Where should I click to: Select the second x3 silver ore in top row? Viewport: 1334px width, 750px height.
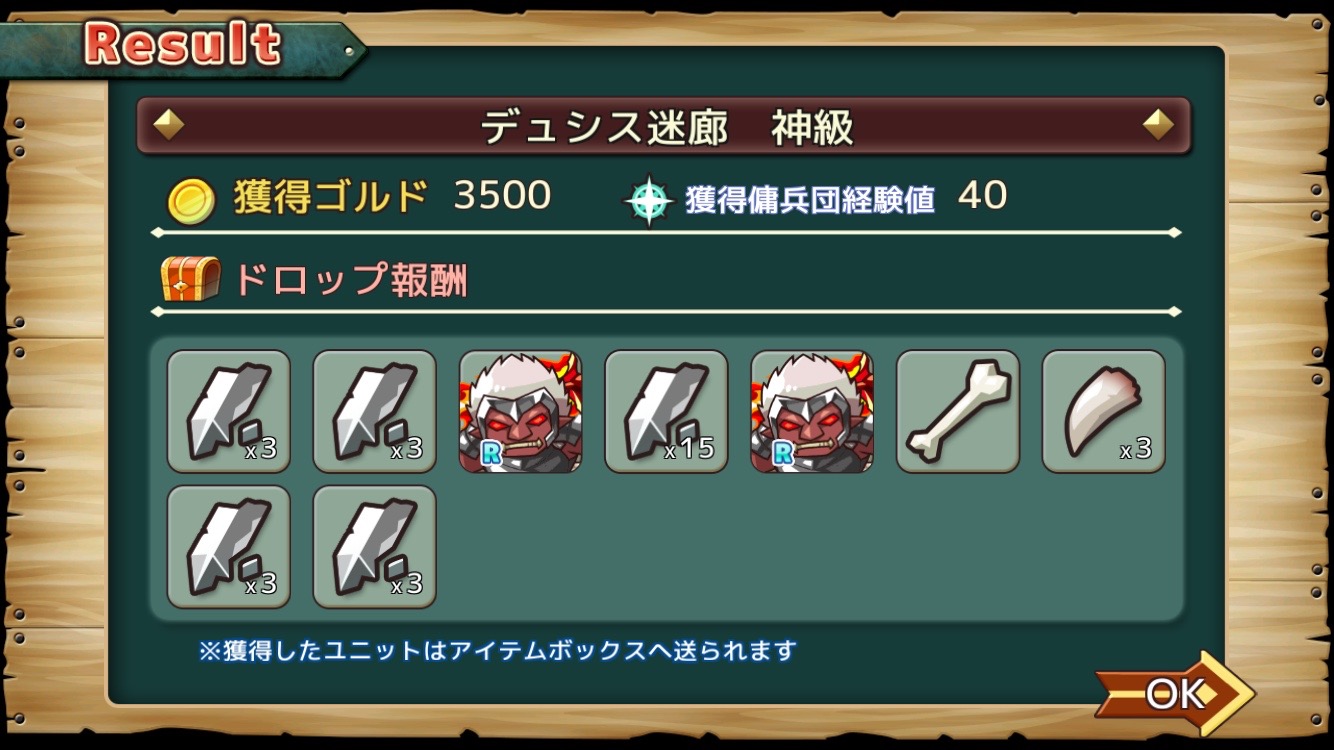pos(375,411)
